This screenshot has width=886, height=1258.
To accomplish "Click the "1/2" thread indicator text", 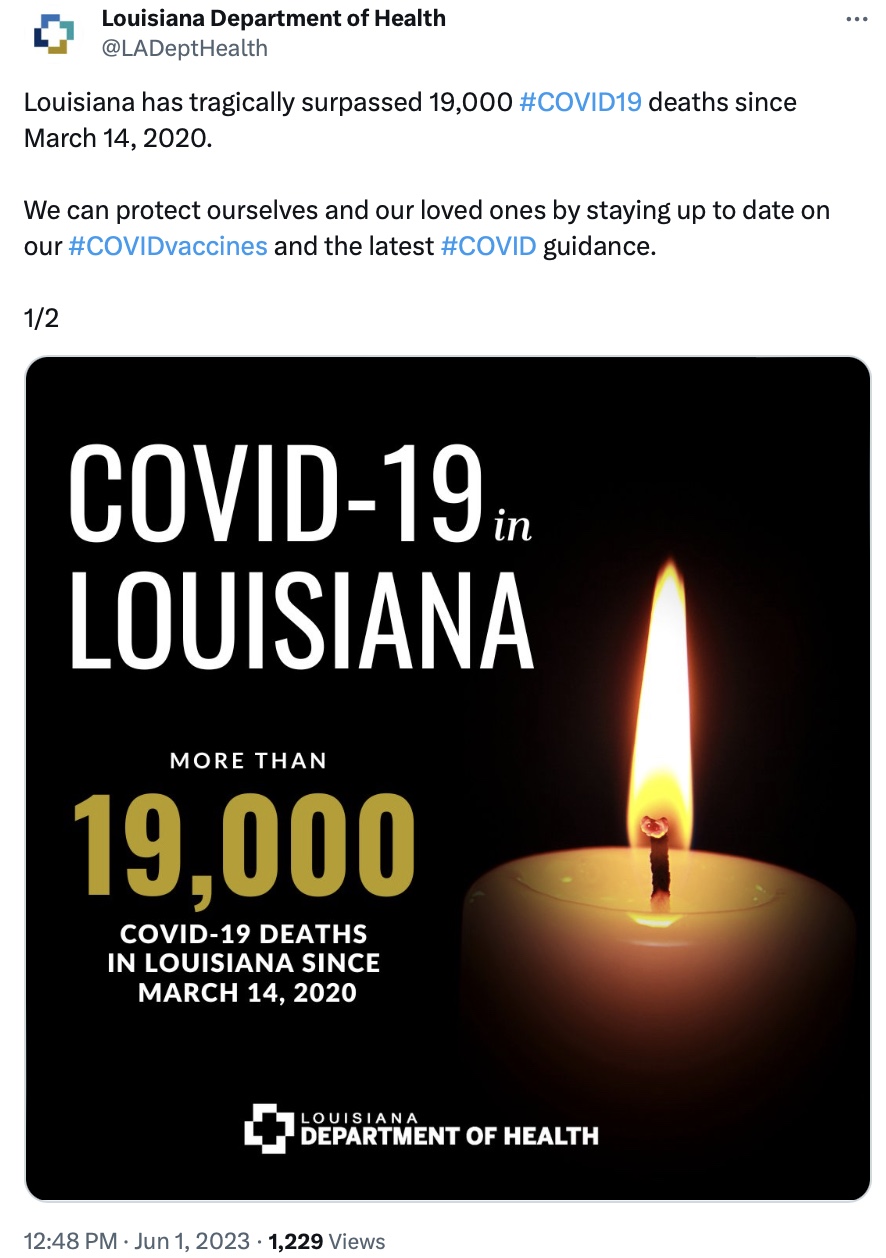I will pyautogui.click(x=41, y=318).
